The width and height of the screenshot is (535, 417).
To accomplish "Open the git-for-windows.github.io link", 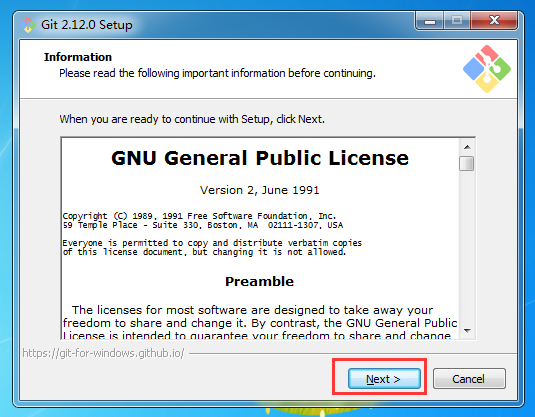I will [103, 353].
